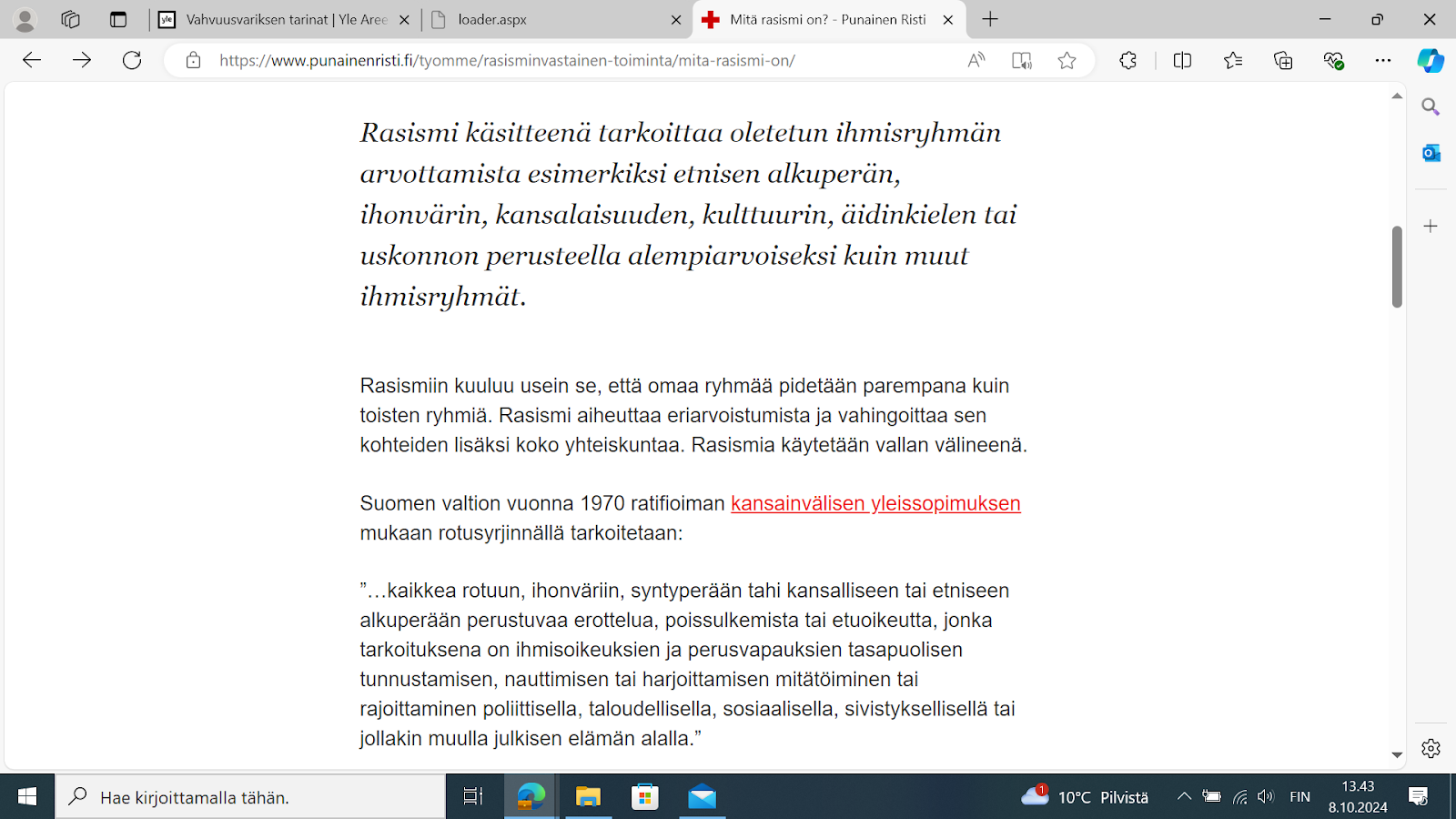The height and width of the screenshot is (819, 1456).
Task: Add a new sidebar app
Action: [1431, 226]
